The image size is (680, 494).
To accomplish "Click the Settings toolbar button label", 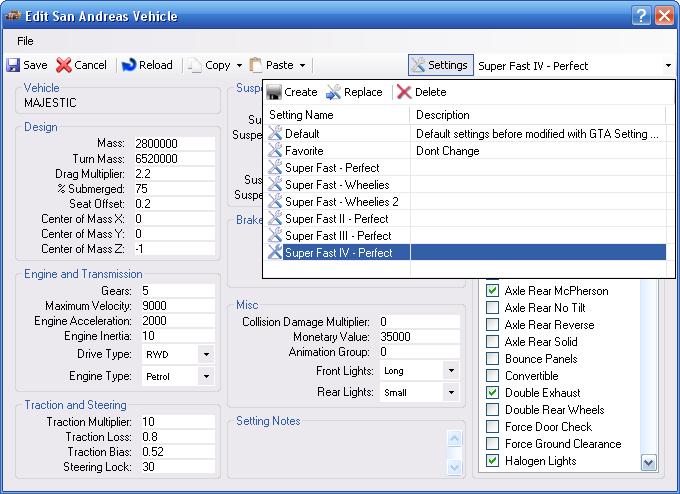I will tap(448, 65).
